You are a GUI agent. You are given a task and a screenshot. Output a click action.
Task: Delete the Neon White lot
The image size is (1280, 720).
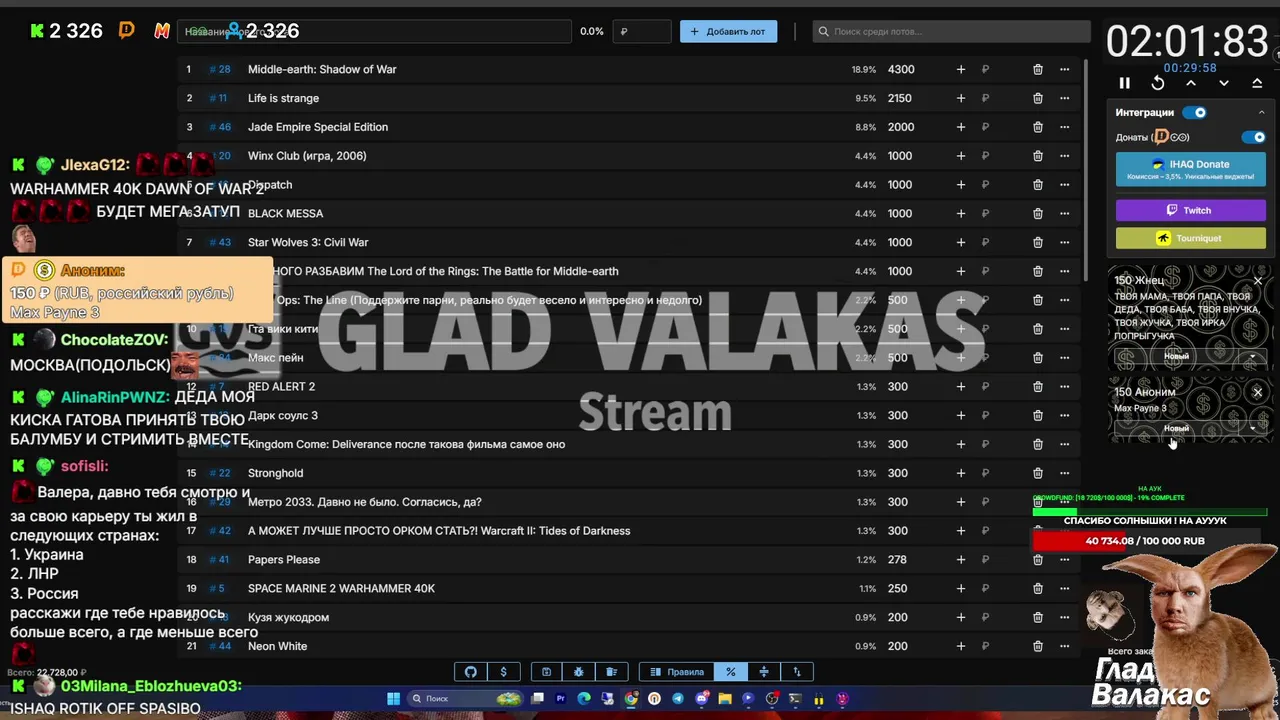coord(1038,646)
